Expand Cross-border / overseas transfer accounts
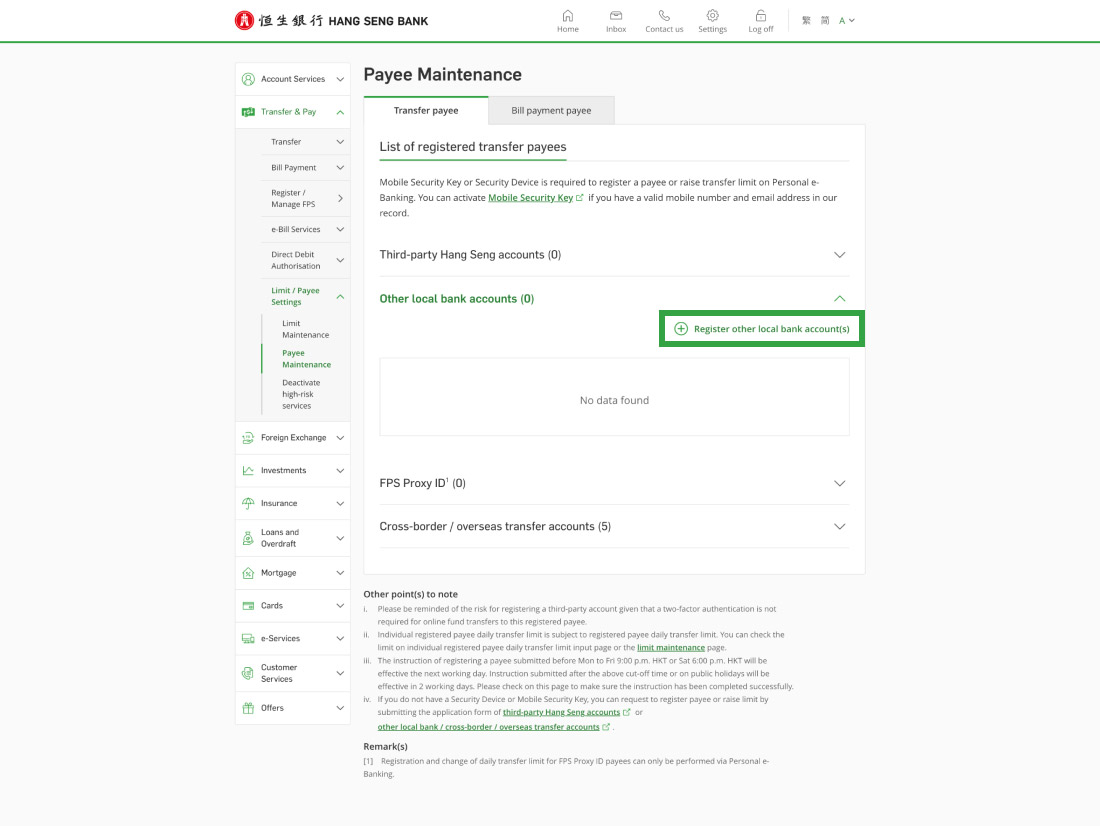 pyautogui.click(x=839, y=527)
